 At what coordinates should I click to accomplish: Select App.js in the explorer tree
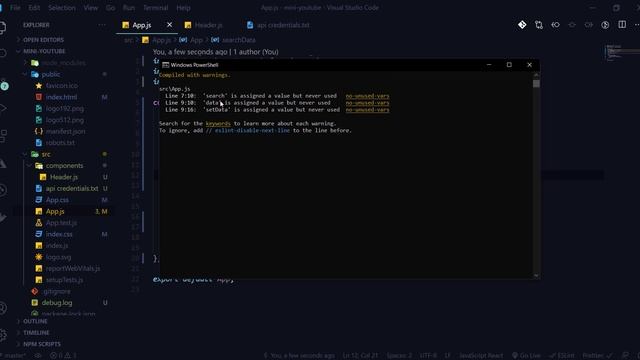55,211
